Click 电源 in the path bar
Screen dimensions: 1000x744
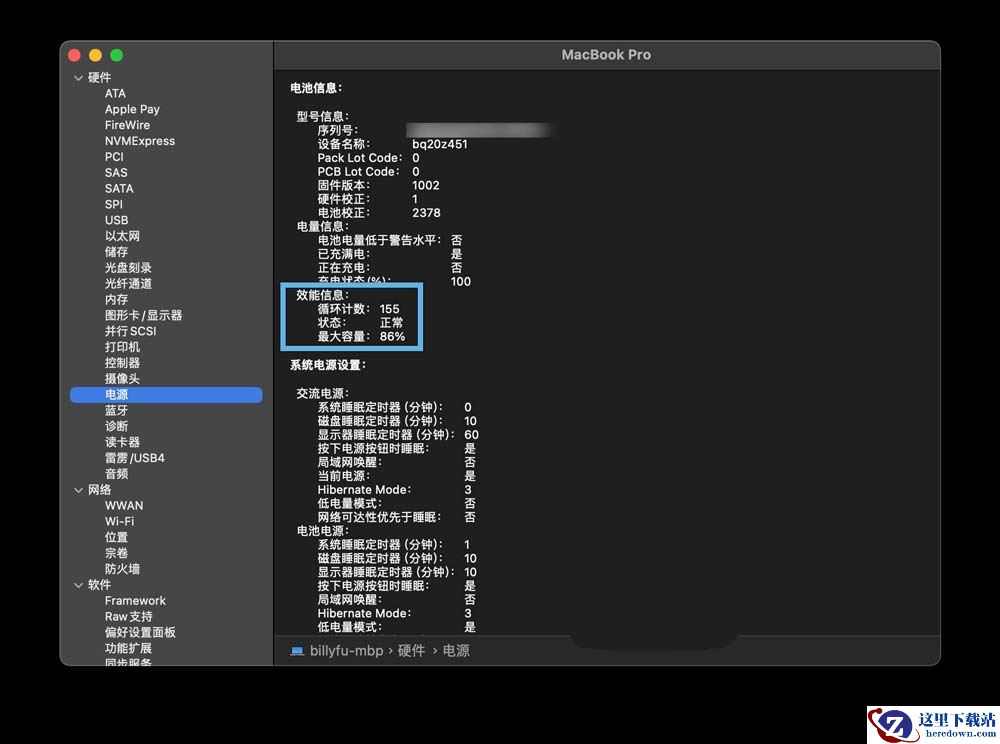pyautogui.click(x=456, y=651)
